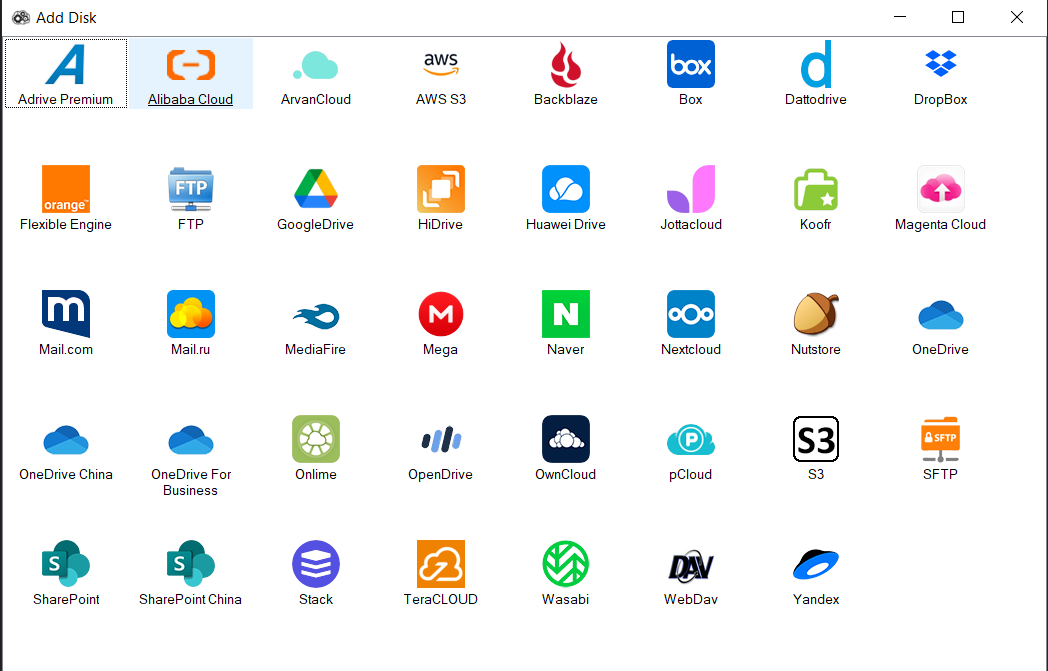This screenshot has height=671, width=1048.
Task: Choose the Wasabi icon
Action: pyautogui.click(x=565, y=572)
